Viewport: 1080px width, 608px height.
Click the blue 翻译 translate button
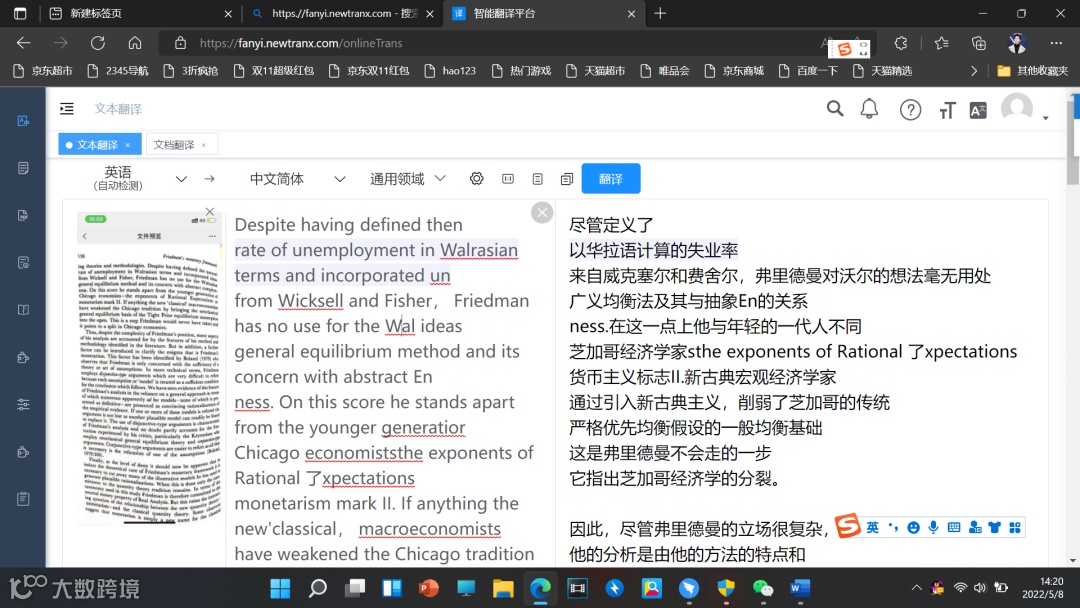pos(610,179)
